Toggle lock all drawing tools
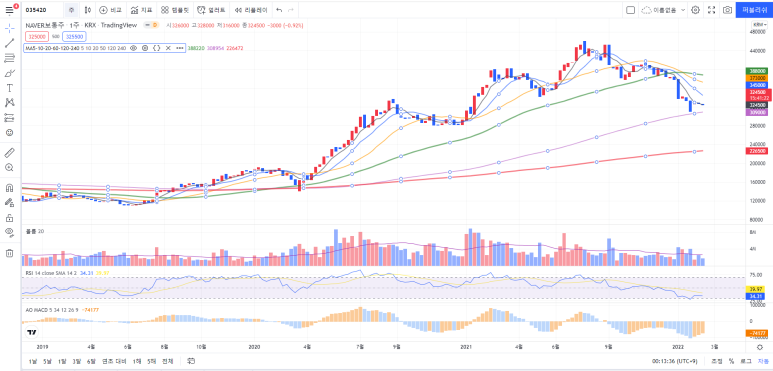 (9, 218)
